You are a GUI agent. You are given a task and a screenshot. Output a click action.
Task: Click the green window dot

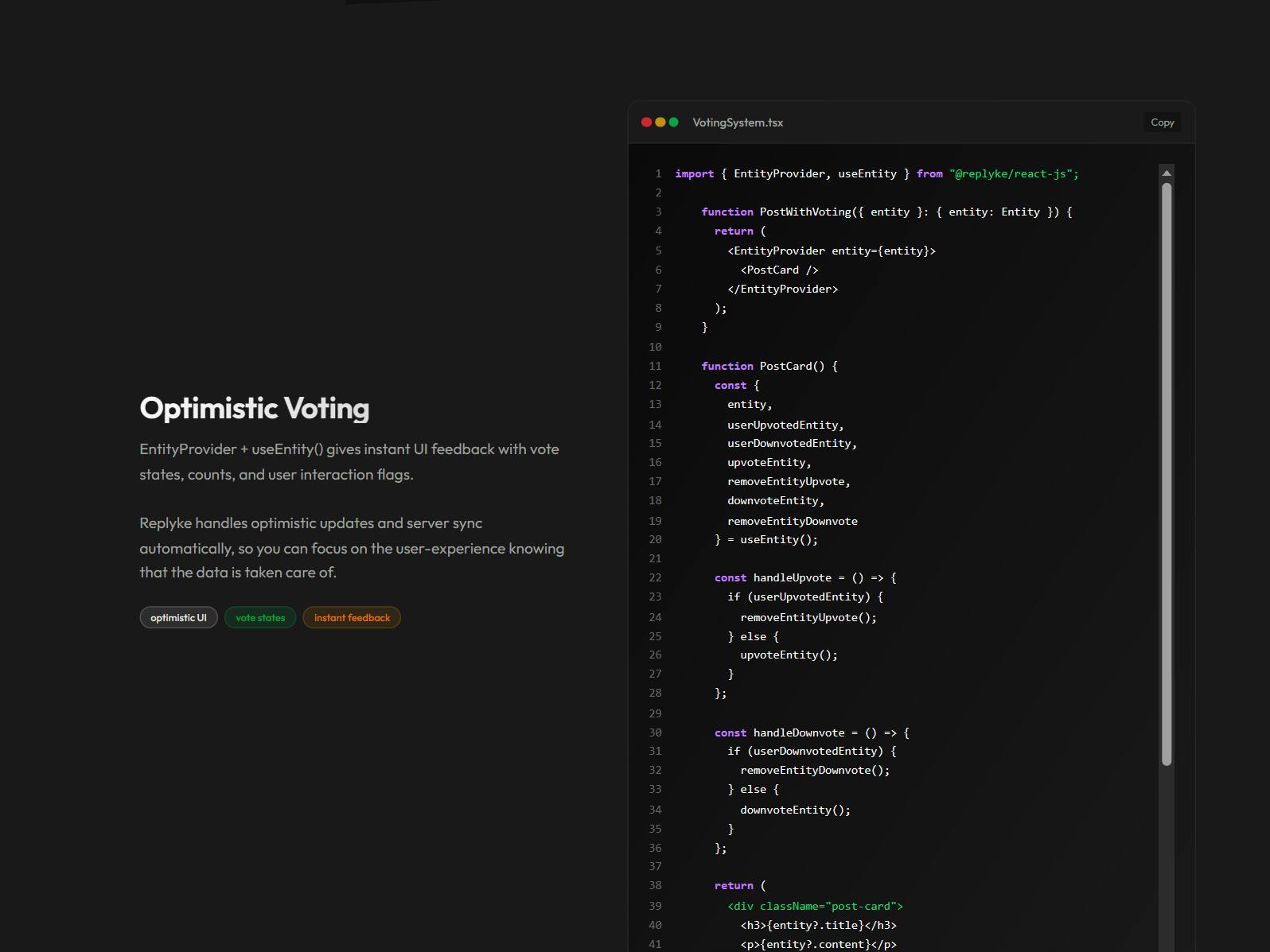tap(674, 122)
